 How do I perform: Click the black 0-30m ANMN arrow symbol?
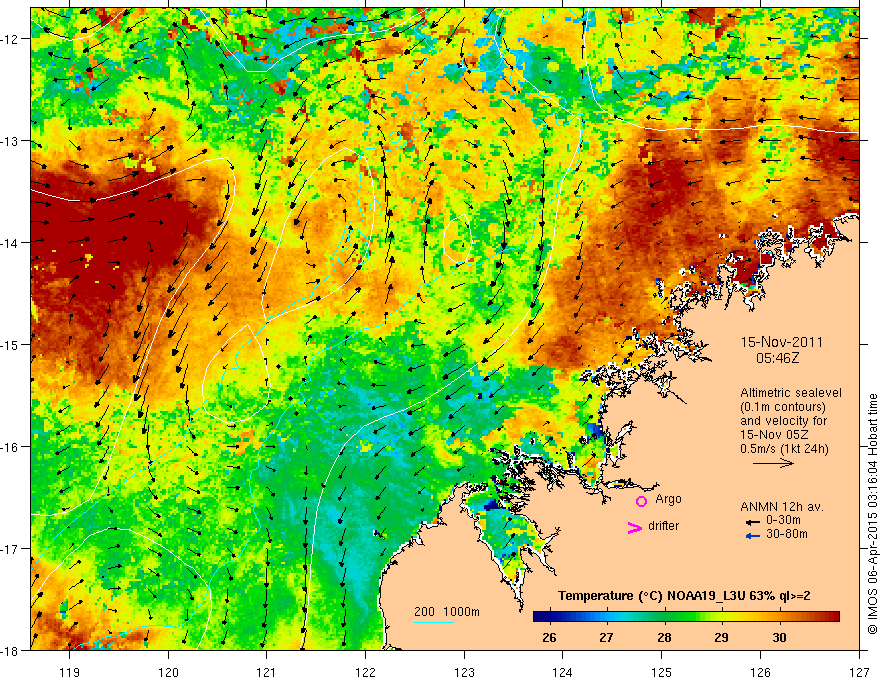tap(753, 522)
